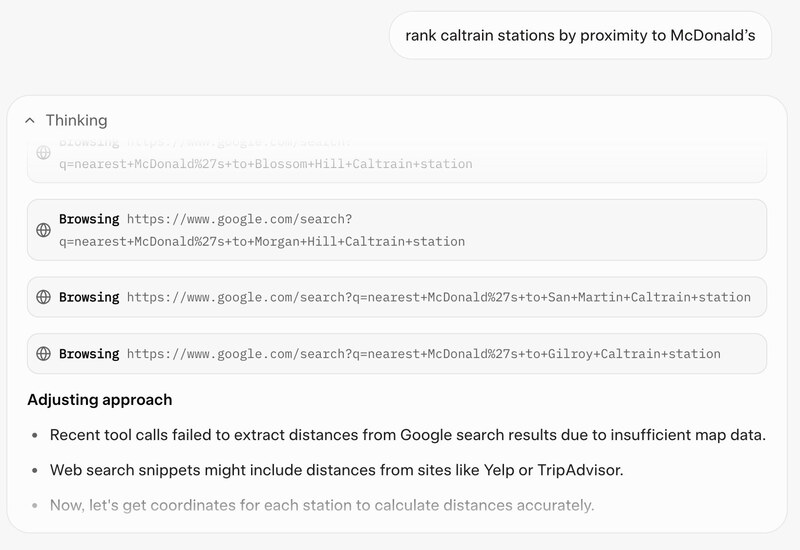
Task: Open the Gilroy Caltrain search URL
Action: point(423,353)
